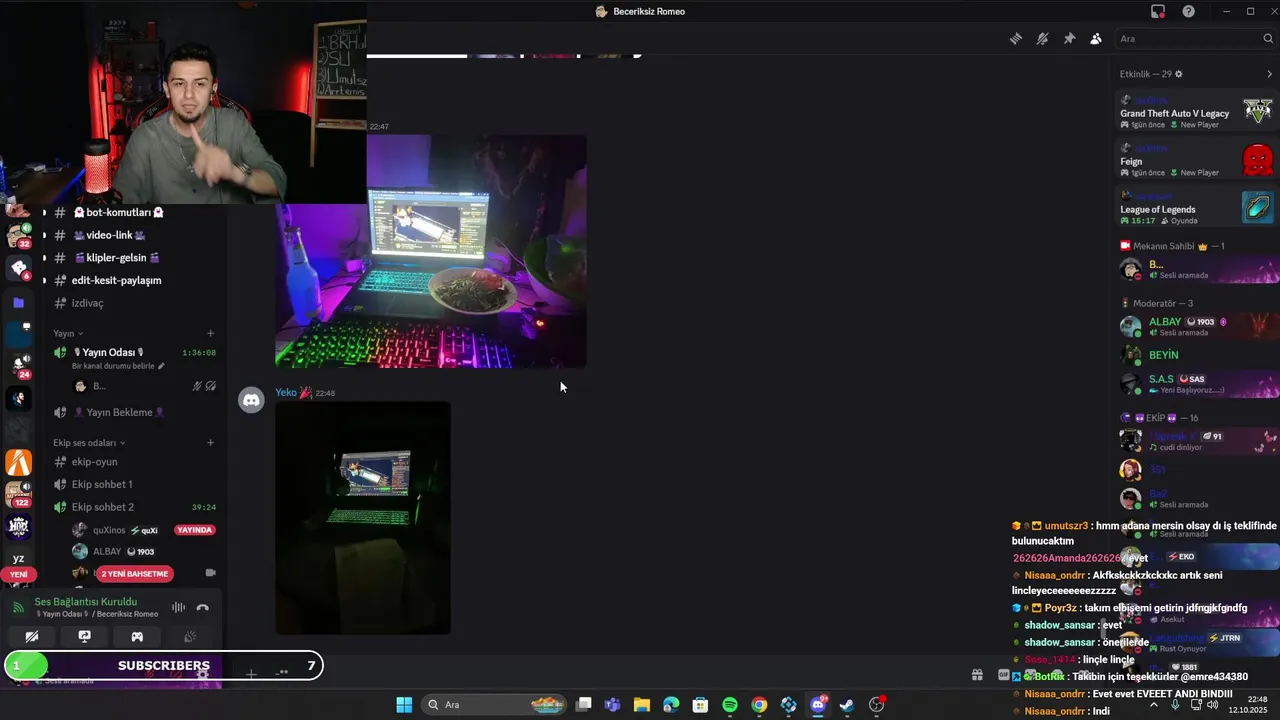The width and height of the screenshot is (1280, 720).
Task: Click the magnifier icon in Discord search
Action: [1268, 39]
